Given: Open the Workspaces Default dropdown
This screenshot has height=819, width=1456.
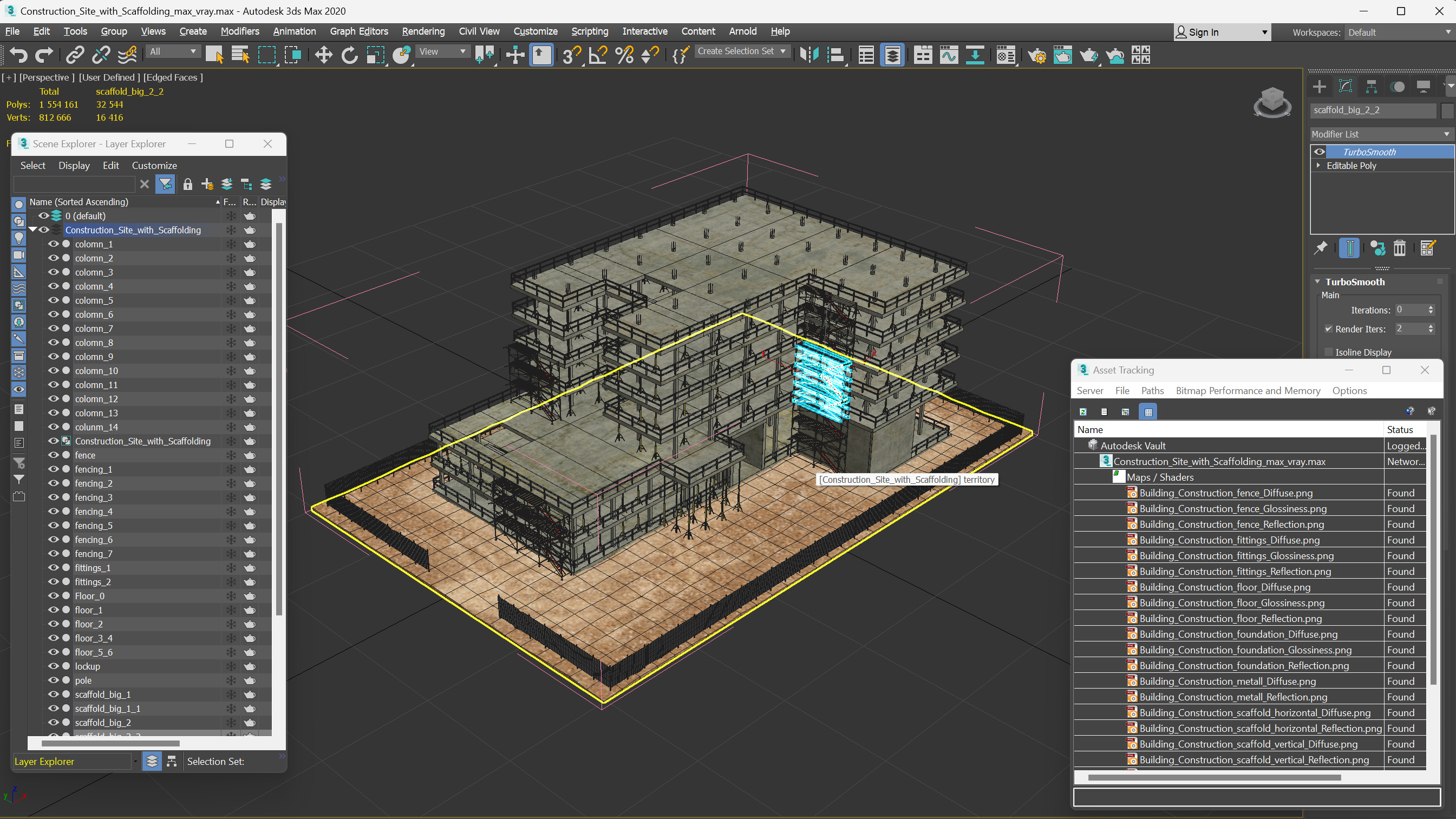Looking at the screenshot, I should point(1399,32).
